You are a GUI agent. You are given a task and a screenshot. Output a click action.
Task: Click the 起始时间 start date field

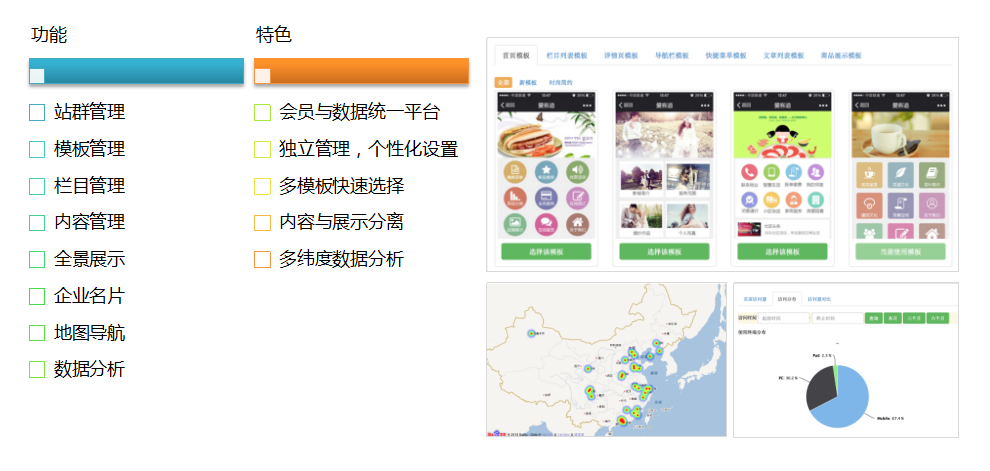(783, 318)
